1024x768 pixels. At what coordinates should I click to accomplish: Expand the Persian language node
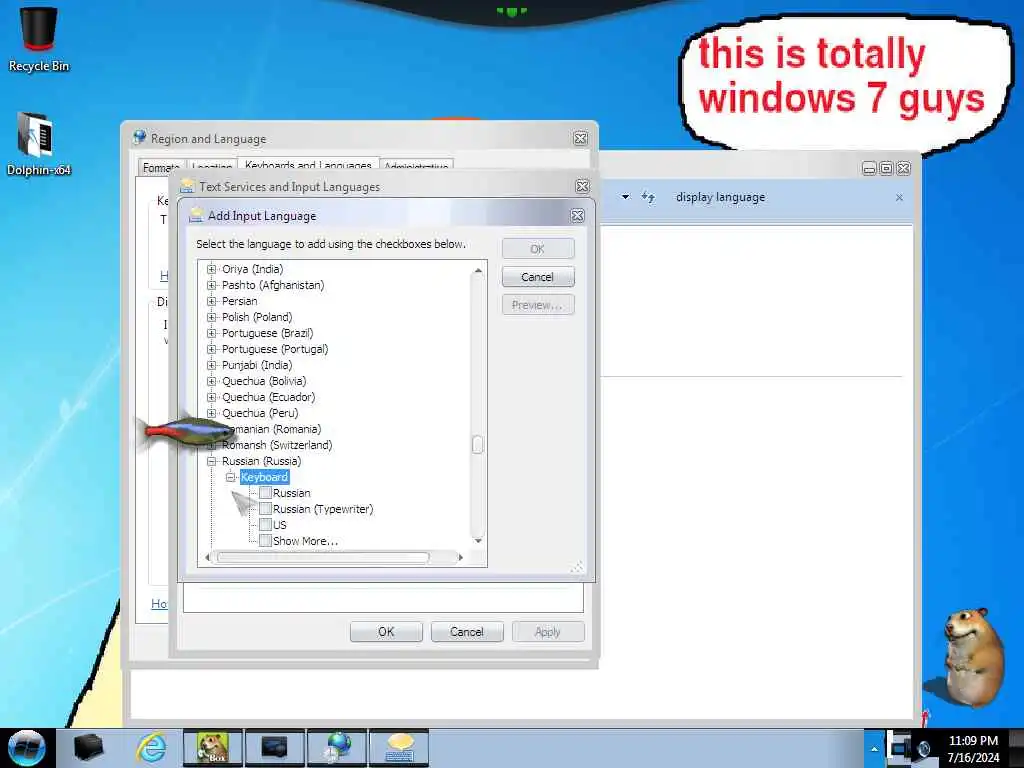212,301
